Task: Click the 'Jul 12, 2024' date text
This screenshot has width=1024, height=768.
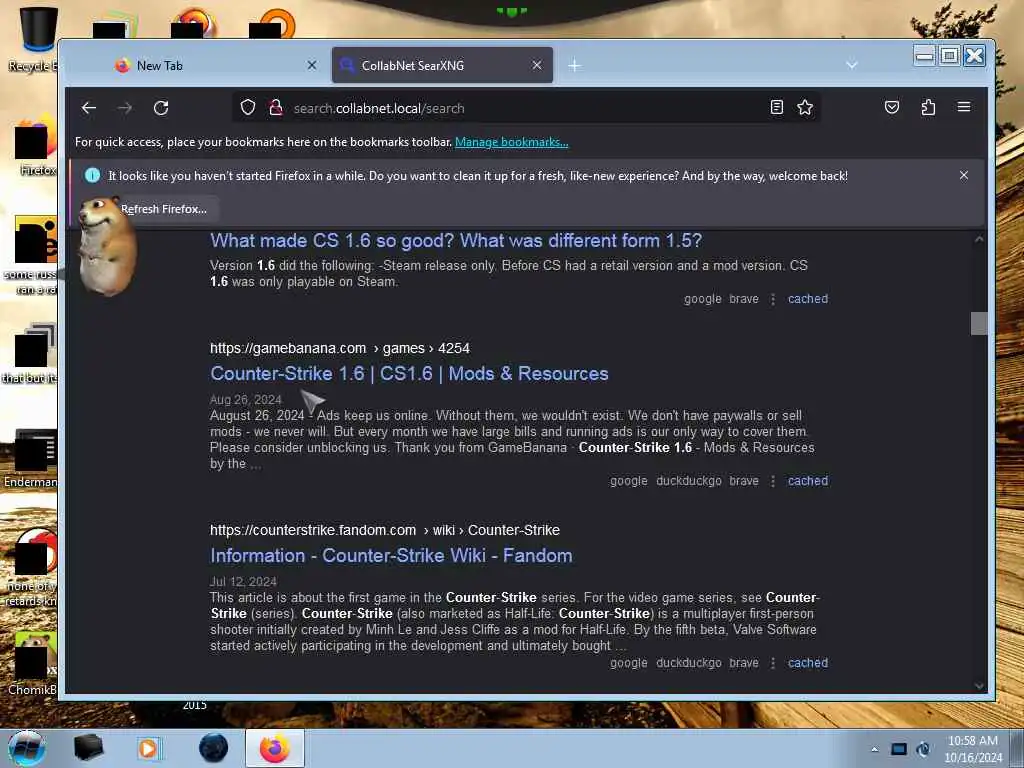Action: pyautogui.click(x=243, y=581)
